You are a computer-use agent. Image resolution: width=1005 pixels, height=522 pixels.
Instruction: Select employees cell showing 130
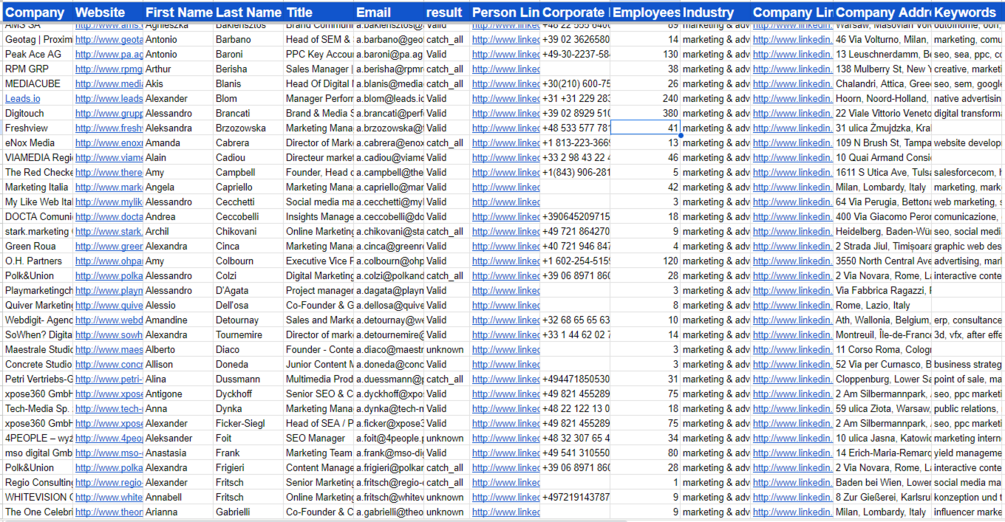click(x=645, y=54)
